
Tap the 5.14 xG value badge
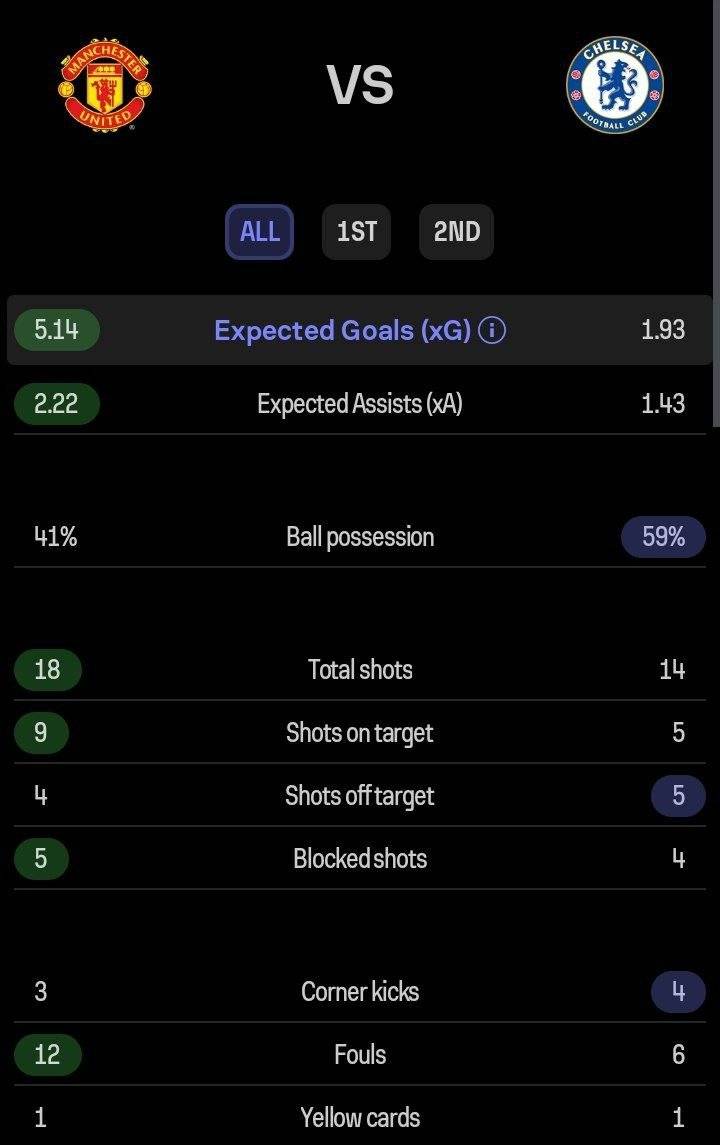click(x=57, y=329)
